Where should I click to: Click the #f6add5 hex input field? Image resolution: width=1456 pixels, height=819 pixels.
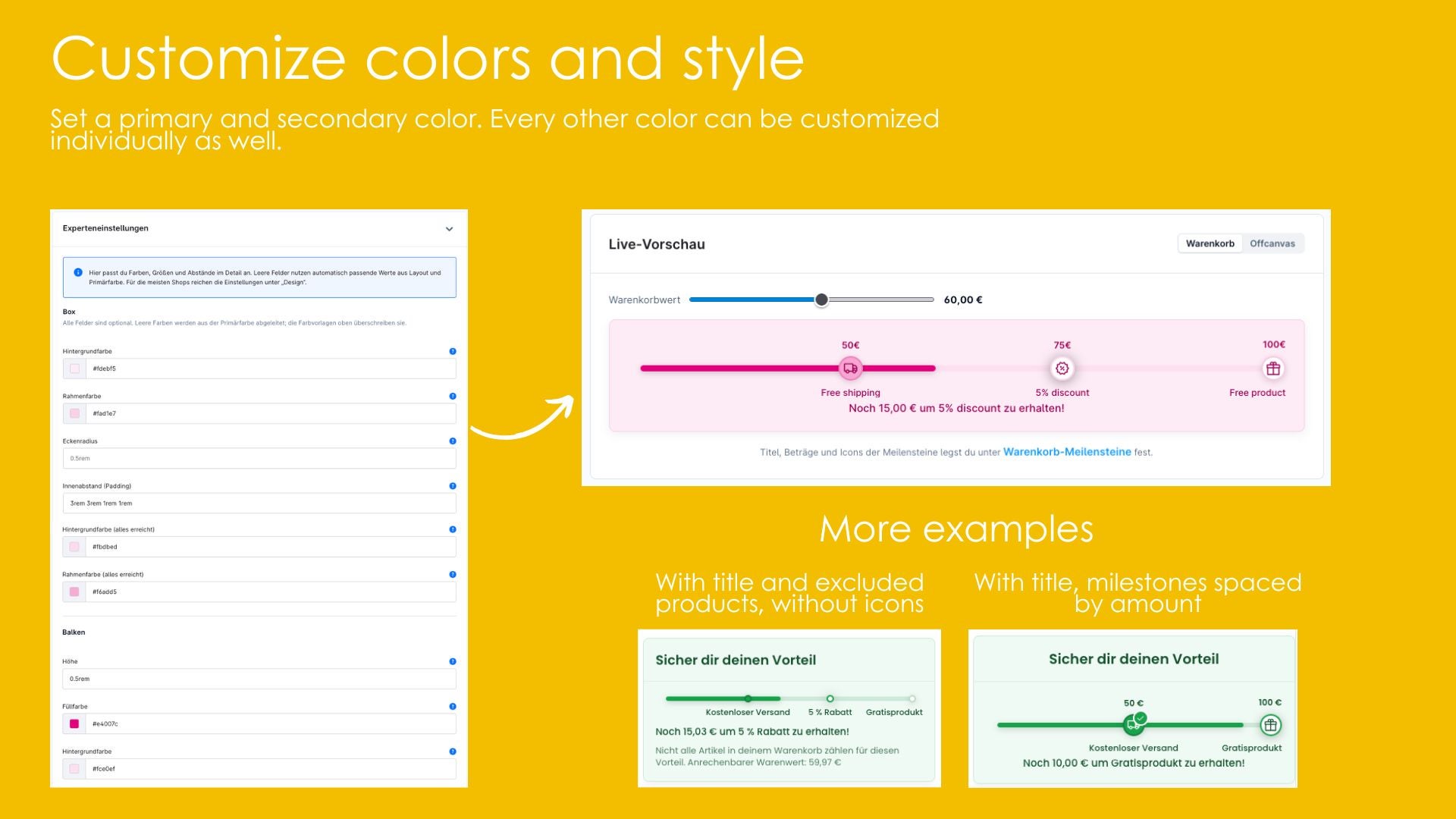click(x=271, y=591)
